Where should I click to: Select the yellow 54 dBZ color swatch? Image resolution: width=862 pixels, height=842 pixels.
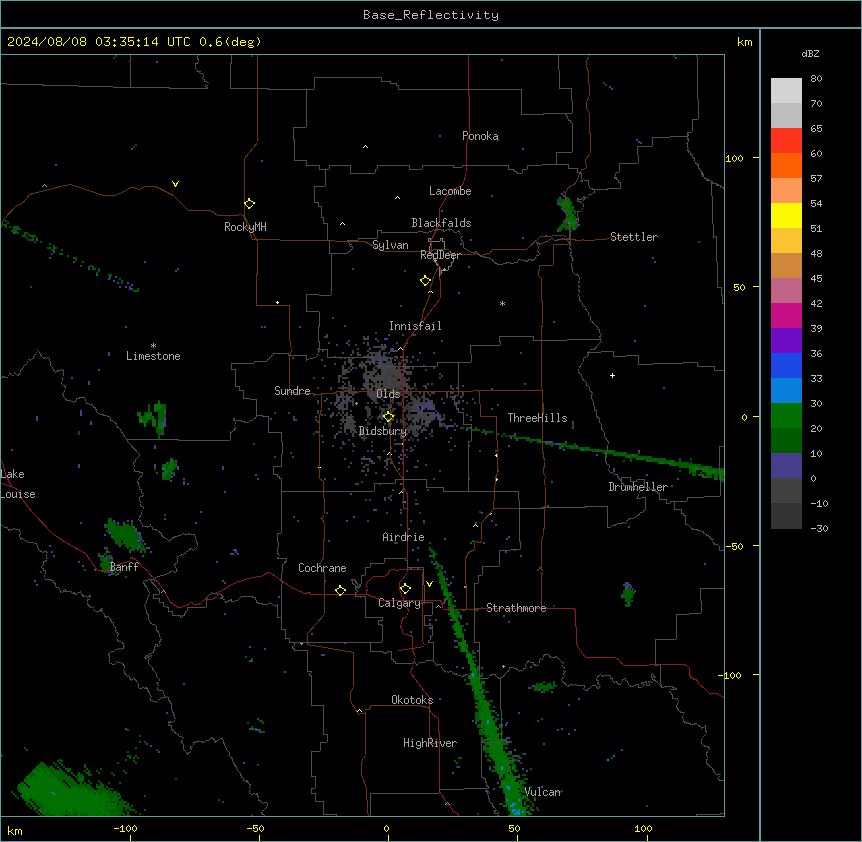pos(786,215)
